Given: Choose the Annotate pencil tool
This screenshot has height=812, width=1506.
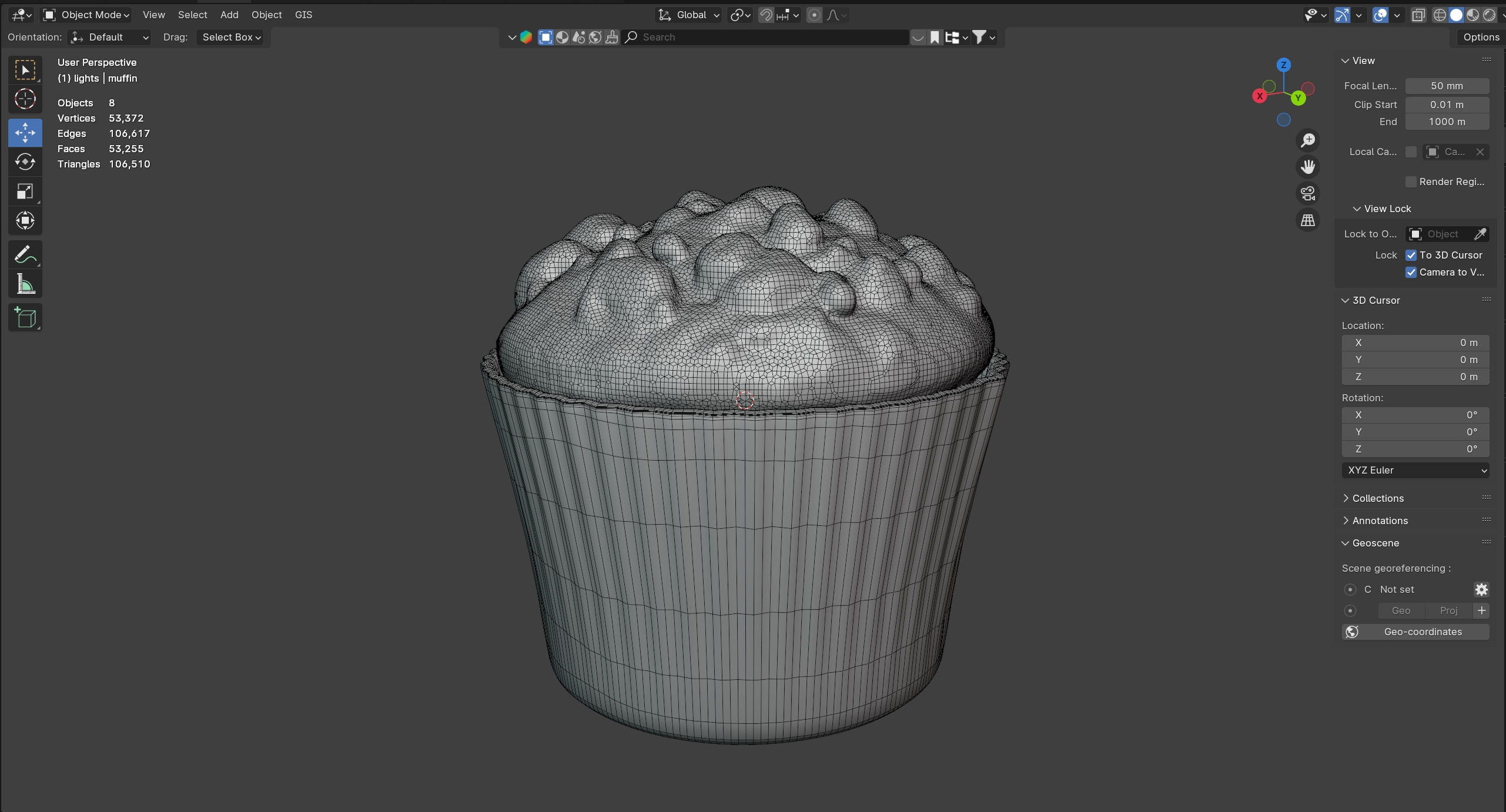Looking at the screenshot, I should coord(25,254).
